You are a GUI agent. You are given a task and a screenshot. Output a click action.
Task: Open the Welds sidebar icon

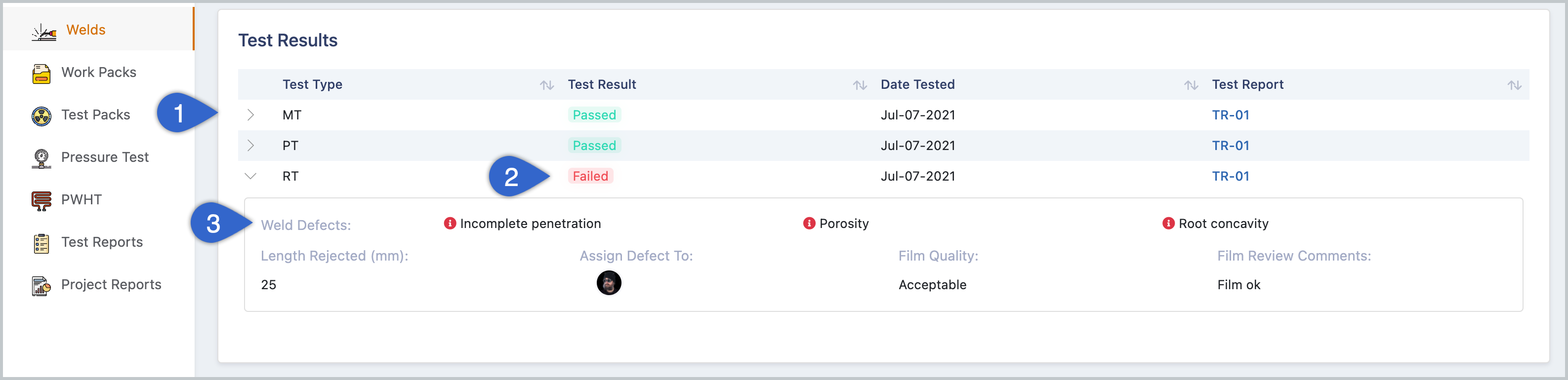(x=44, y=31)
